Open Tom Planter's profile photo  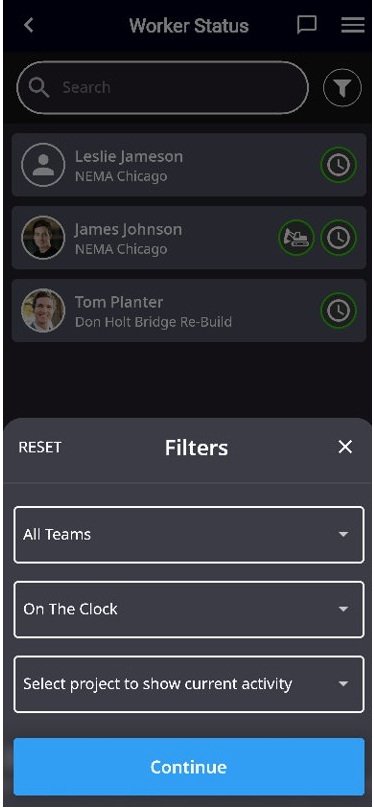(43, 310)
